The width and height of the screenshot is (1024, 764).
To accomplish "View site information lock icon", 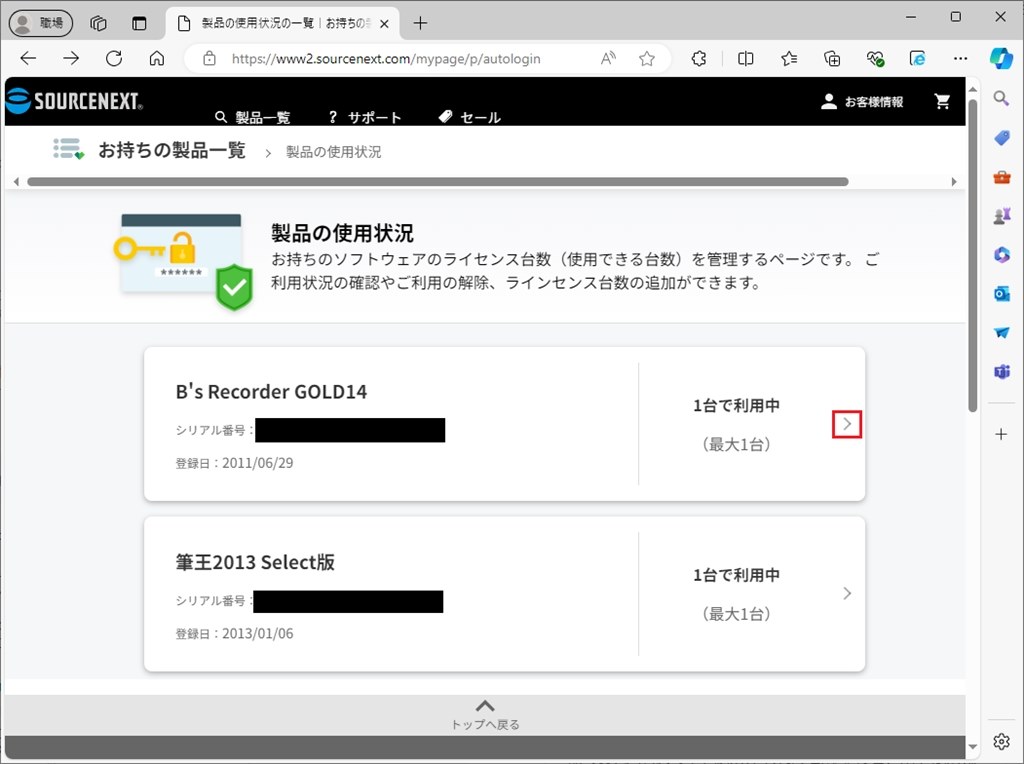I will [x=209, y=59].
